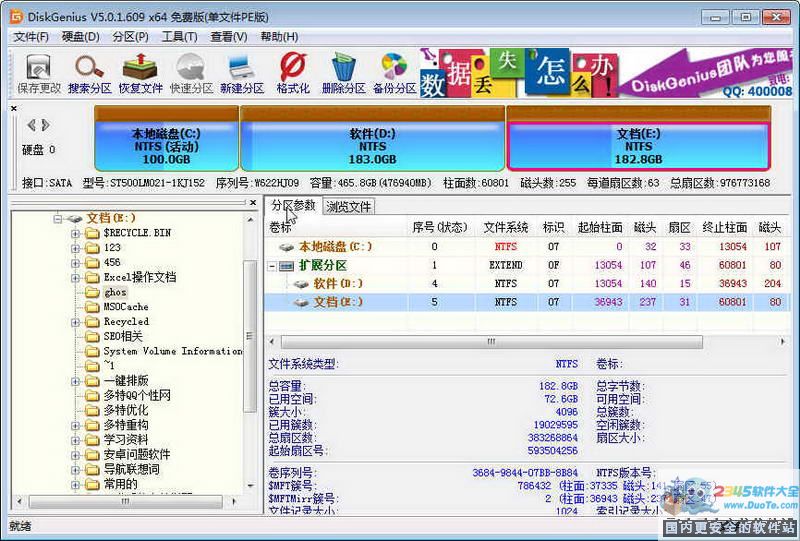Click the 备份分区 (Backup Partition) toolbar icon

click(x=394, y=73)
